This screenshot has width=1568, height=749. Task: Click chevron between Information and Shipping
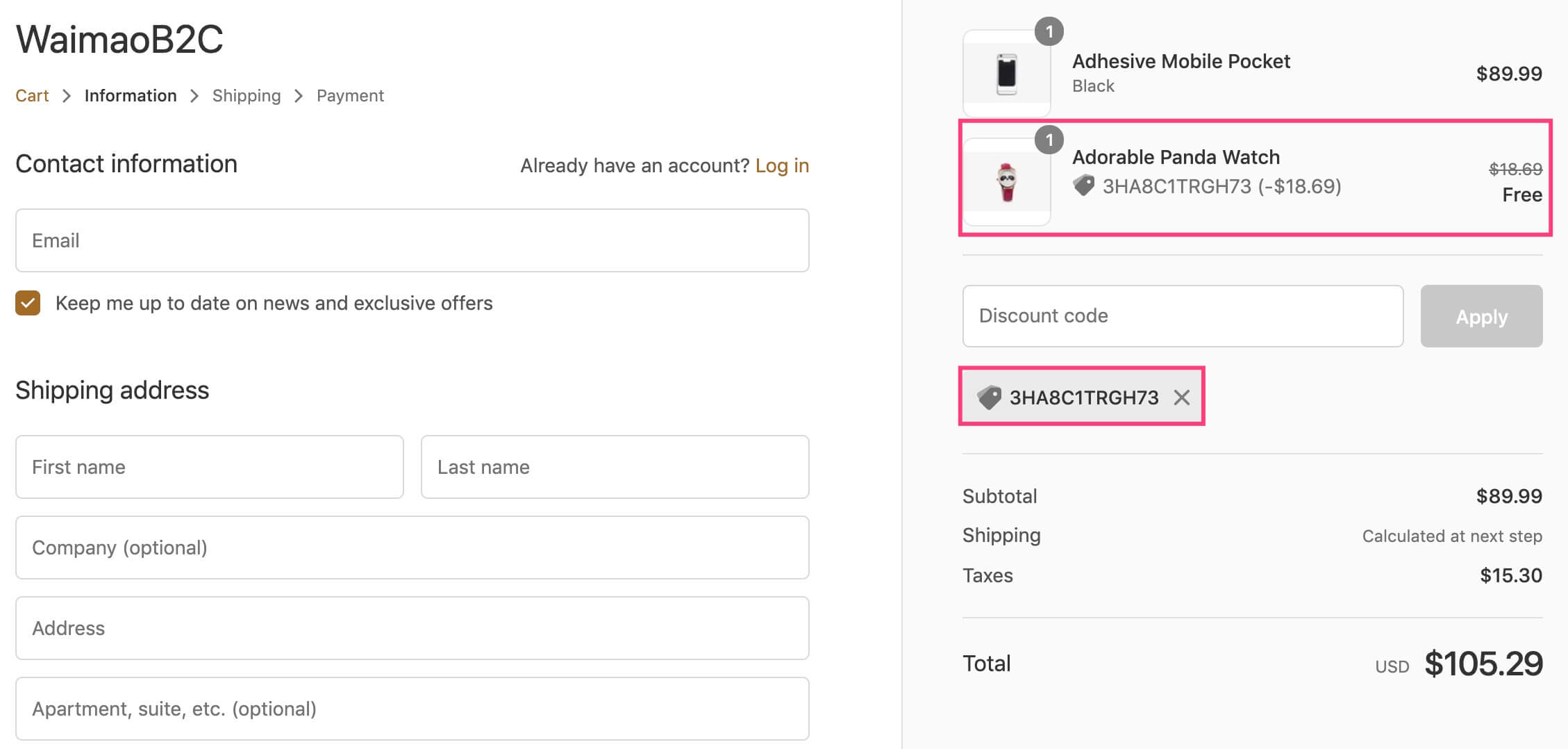(194, 96)
